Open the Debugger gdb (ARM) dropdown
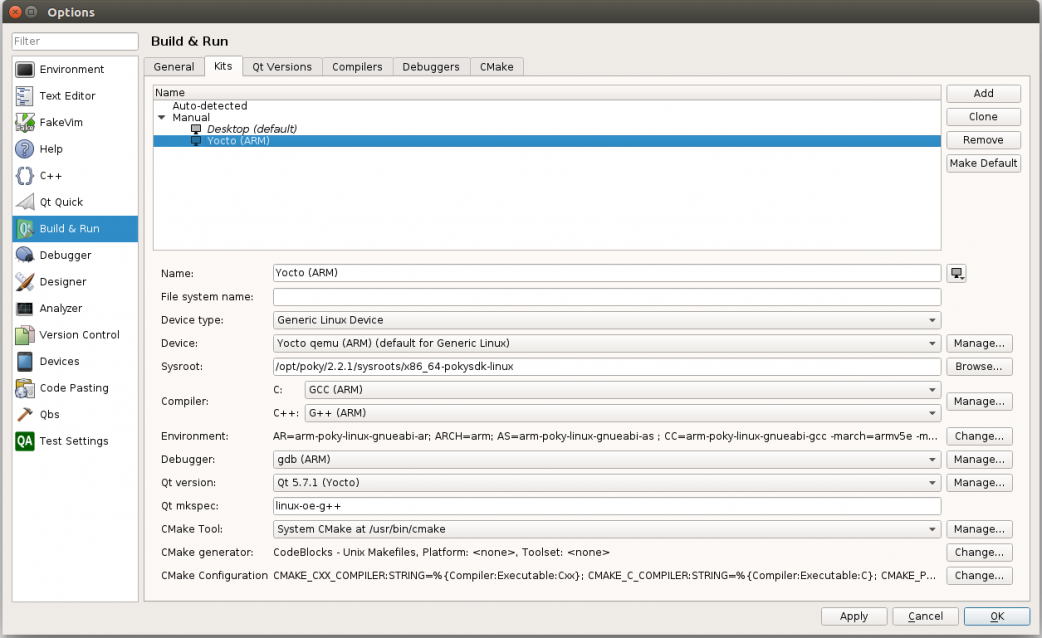Screen dimensions: 1042x638 (x=607, y=460)
